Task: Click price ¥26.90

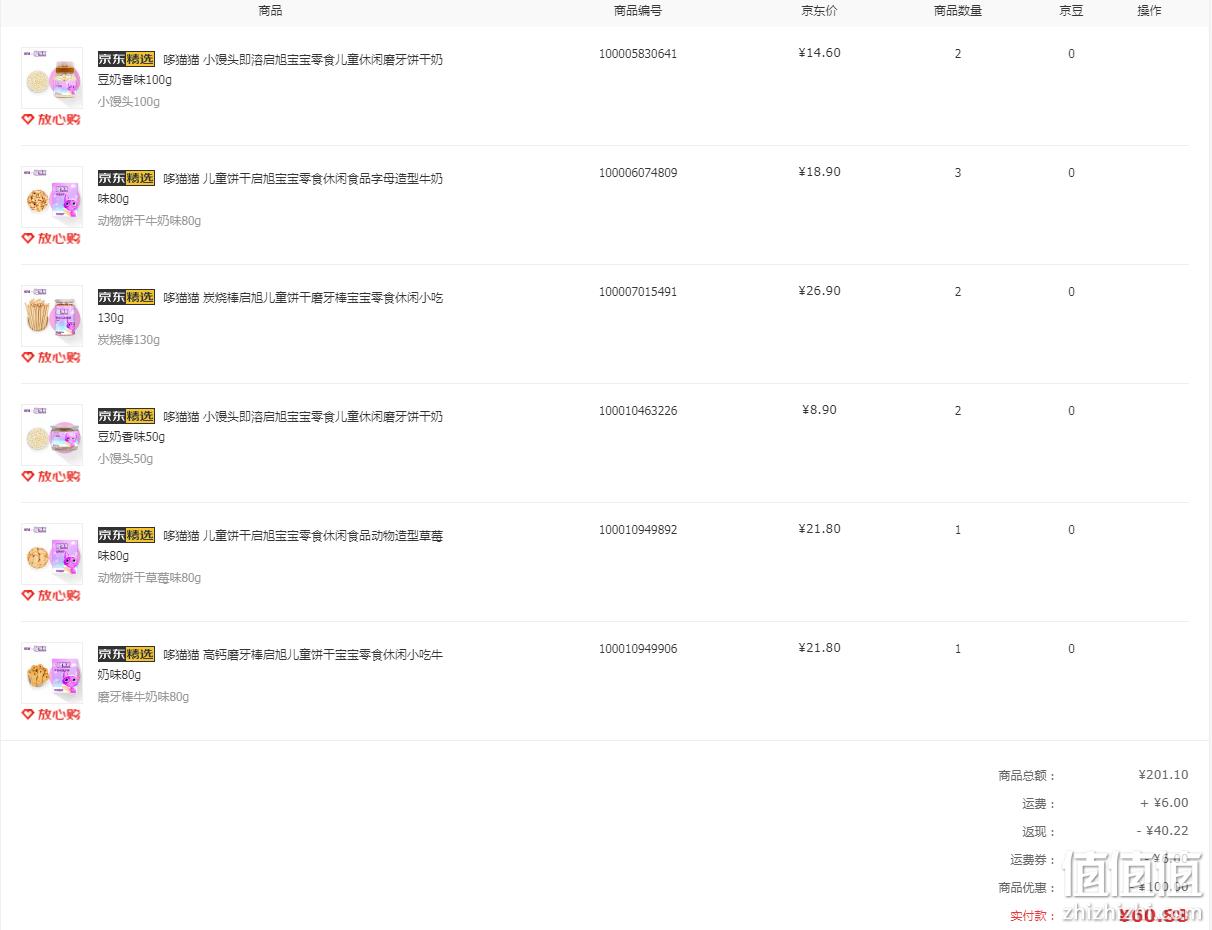Action: tap(819, 291)
